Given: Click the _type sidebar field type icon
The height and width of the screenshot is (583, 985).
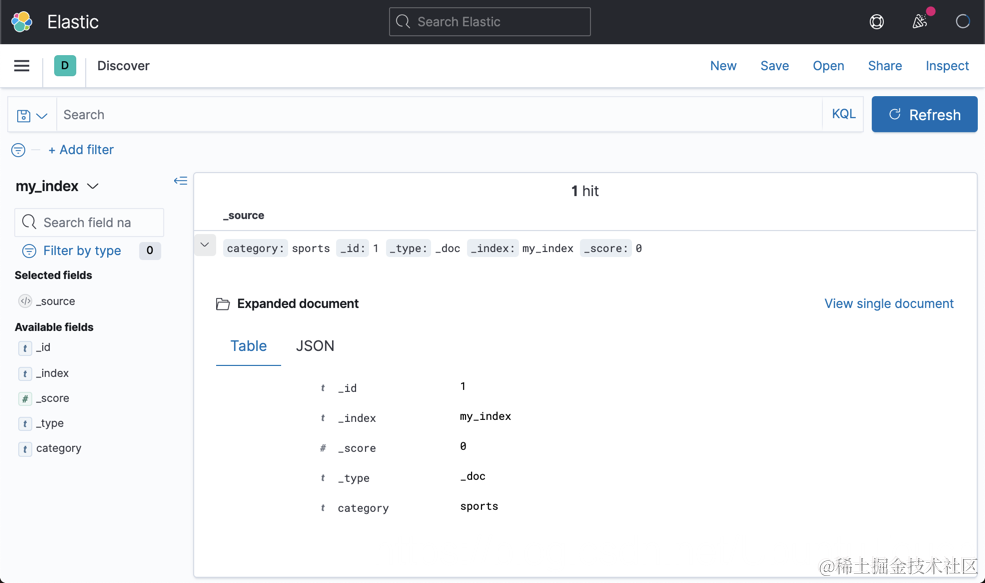Looking at the screenshot, I should coord(24,424).
